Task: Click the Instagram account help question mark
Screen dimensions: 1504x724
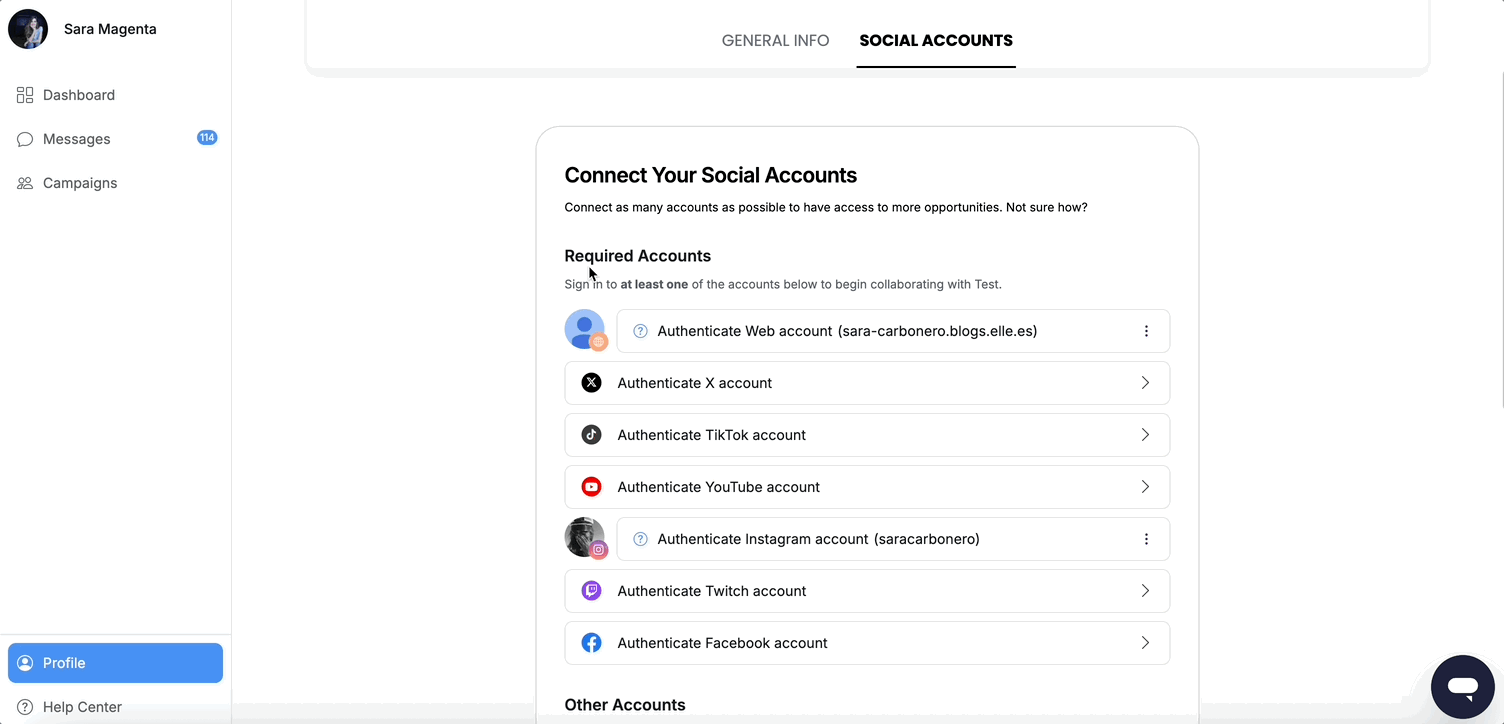Action: click(639, 538)
